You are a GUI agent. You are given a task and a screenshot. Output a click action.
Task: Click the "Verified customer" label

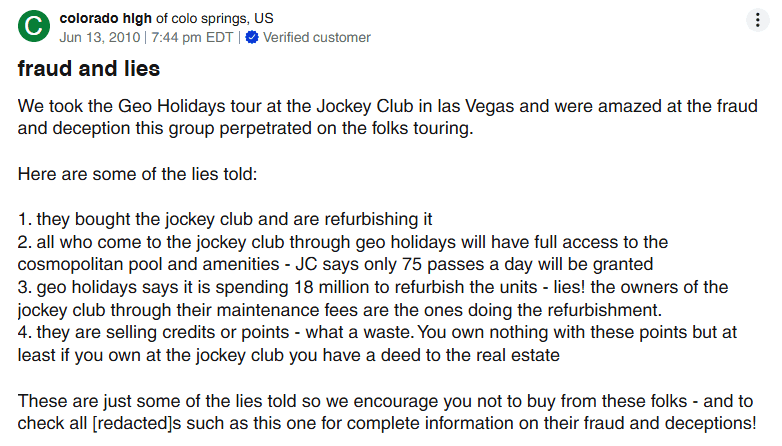point(316,38)
